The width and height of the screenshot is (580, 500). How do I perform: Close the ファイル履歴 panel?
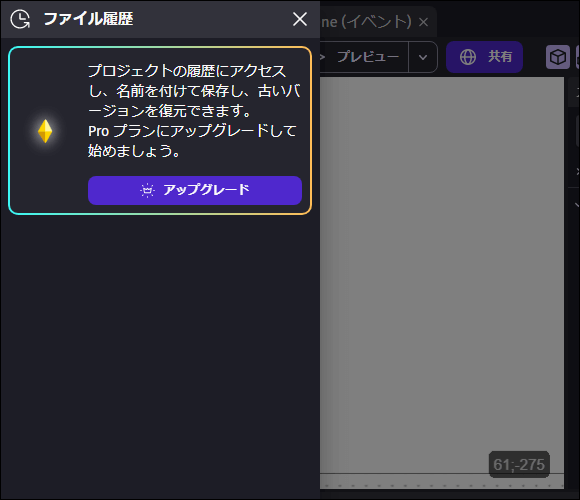pos(300,19)
